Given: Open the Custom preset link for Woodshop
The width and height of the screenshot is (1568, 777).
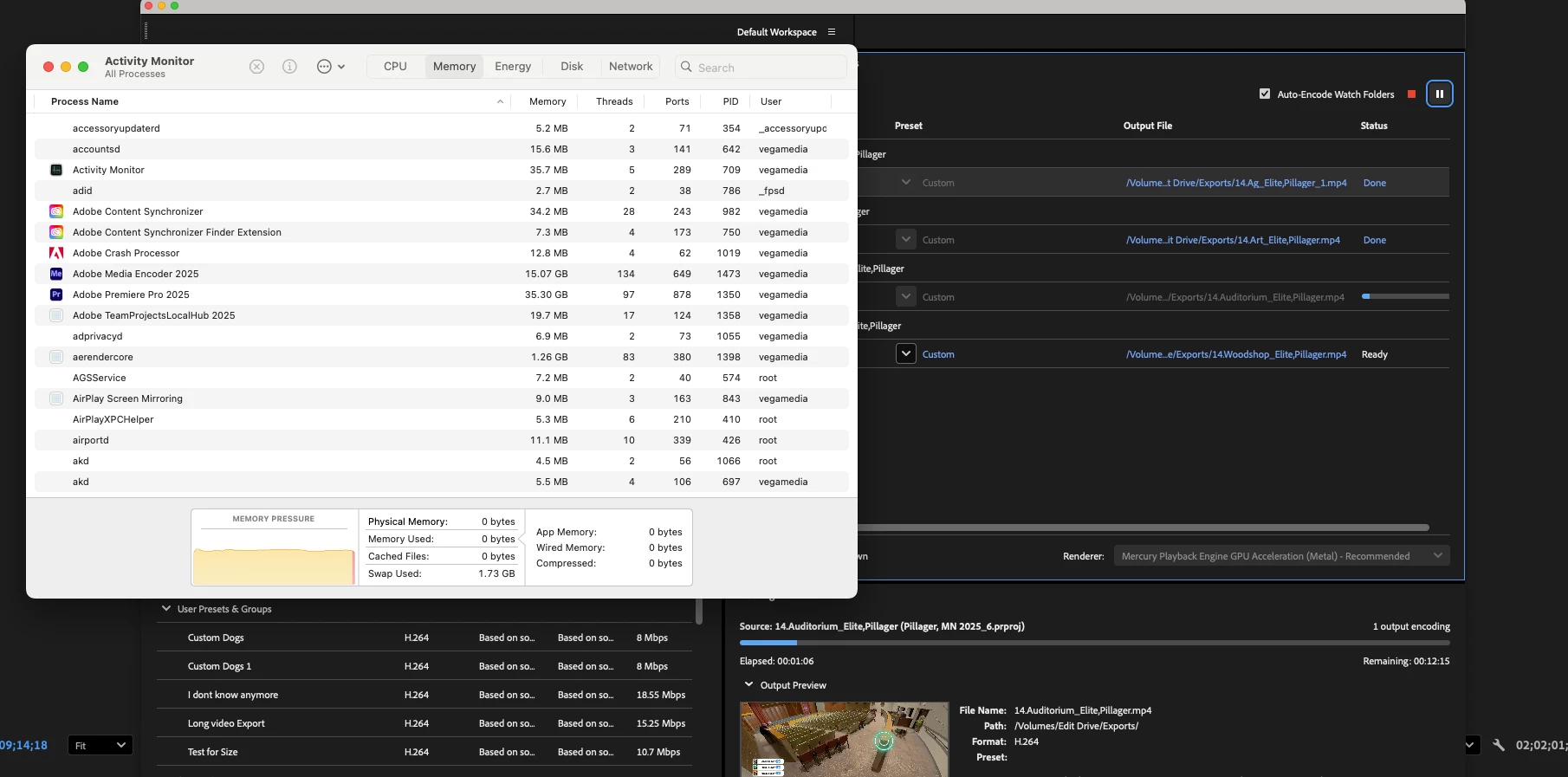Looking at the screenshot, I should (x=938, y=354).
